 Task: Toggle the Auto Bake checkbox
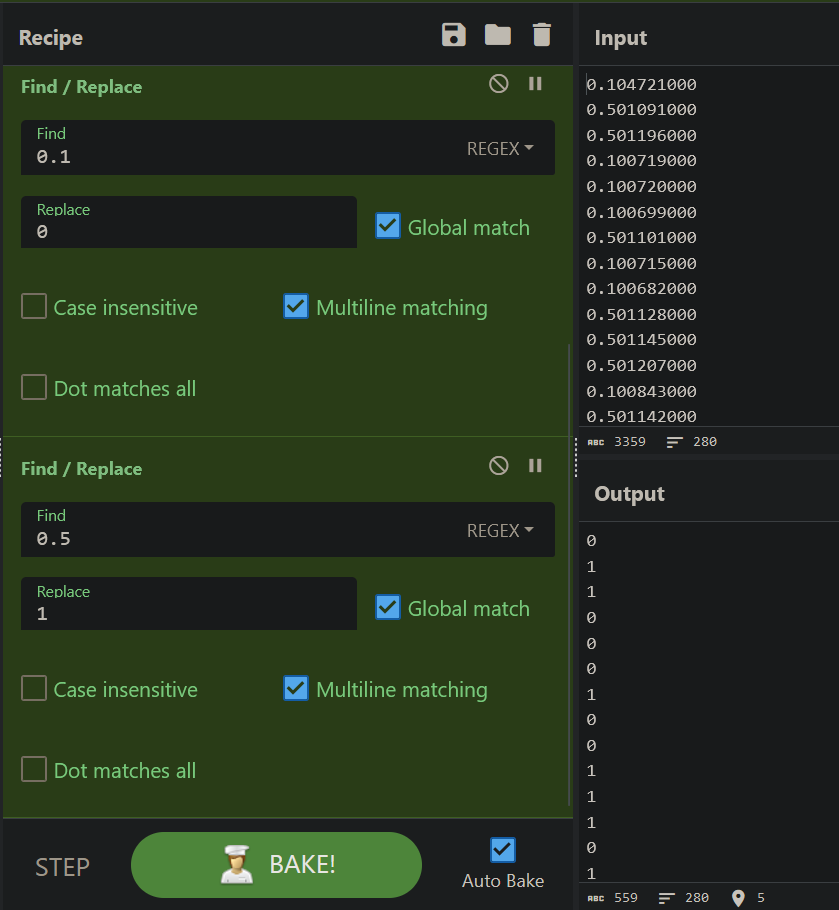[502, 850]
